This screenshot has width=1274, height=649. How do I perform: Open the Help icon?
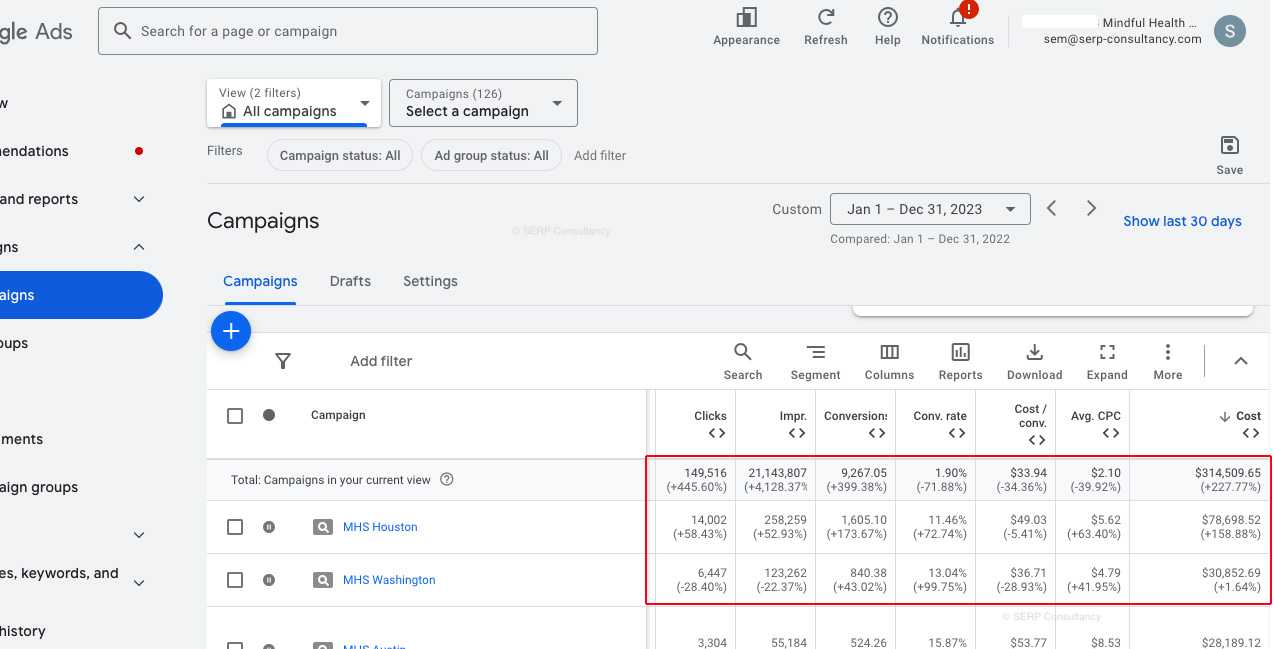pyautogui.click(x=887, y=18)
